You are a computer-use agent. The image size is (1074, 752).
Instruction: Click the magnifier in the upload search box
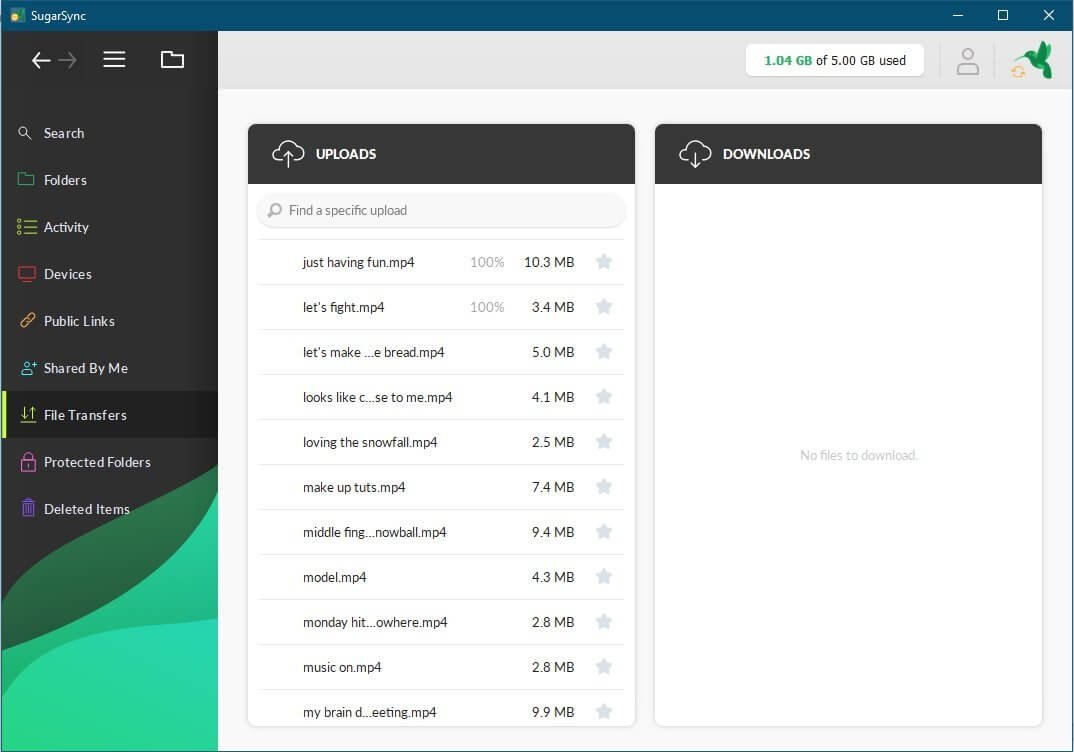tap(275, 210)
